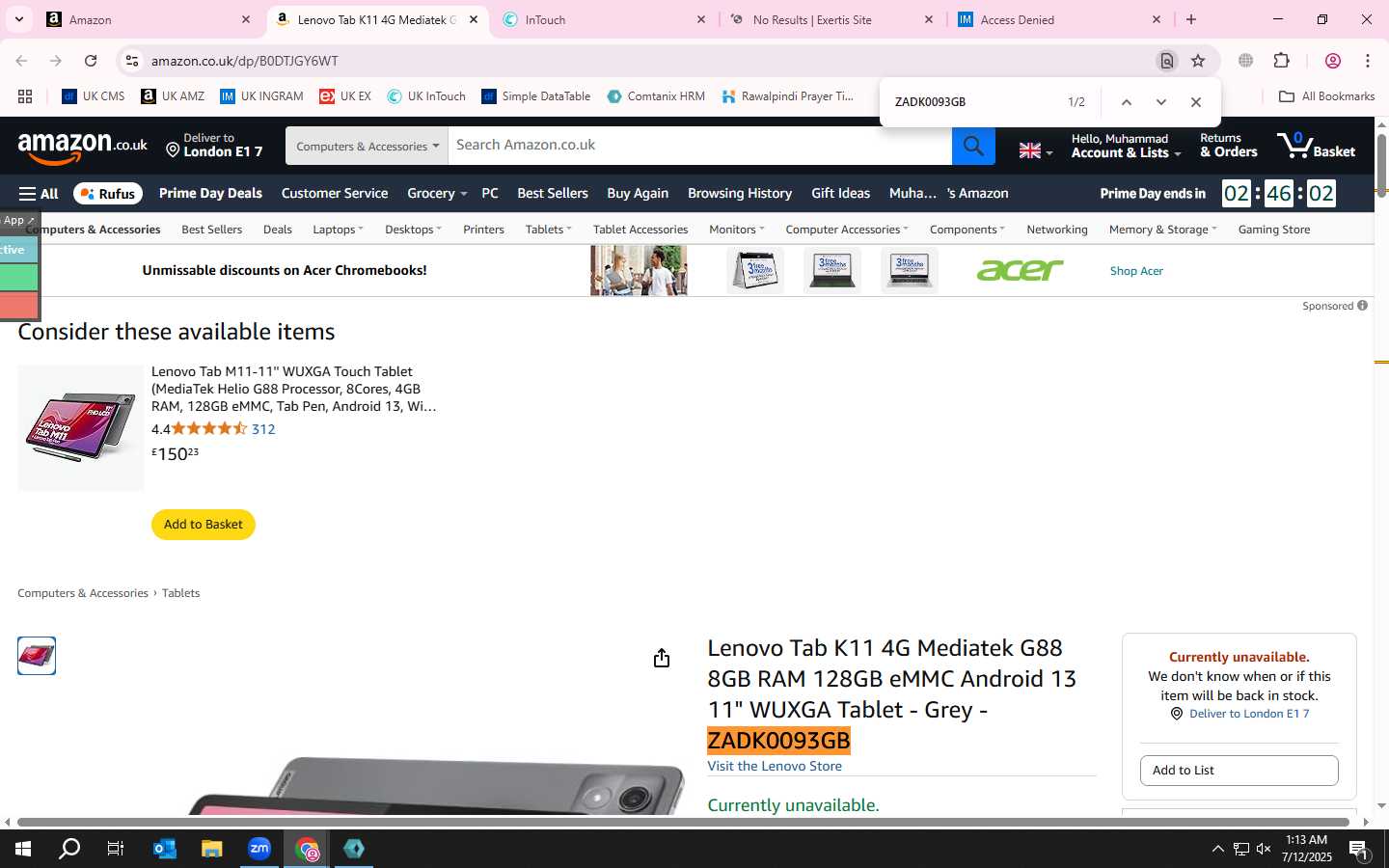Click Deliver to London E1 7 in sidebar

click(1249, 714)
